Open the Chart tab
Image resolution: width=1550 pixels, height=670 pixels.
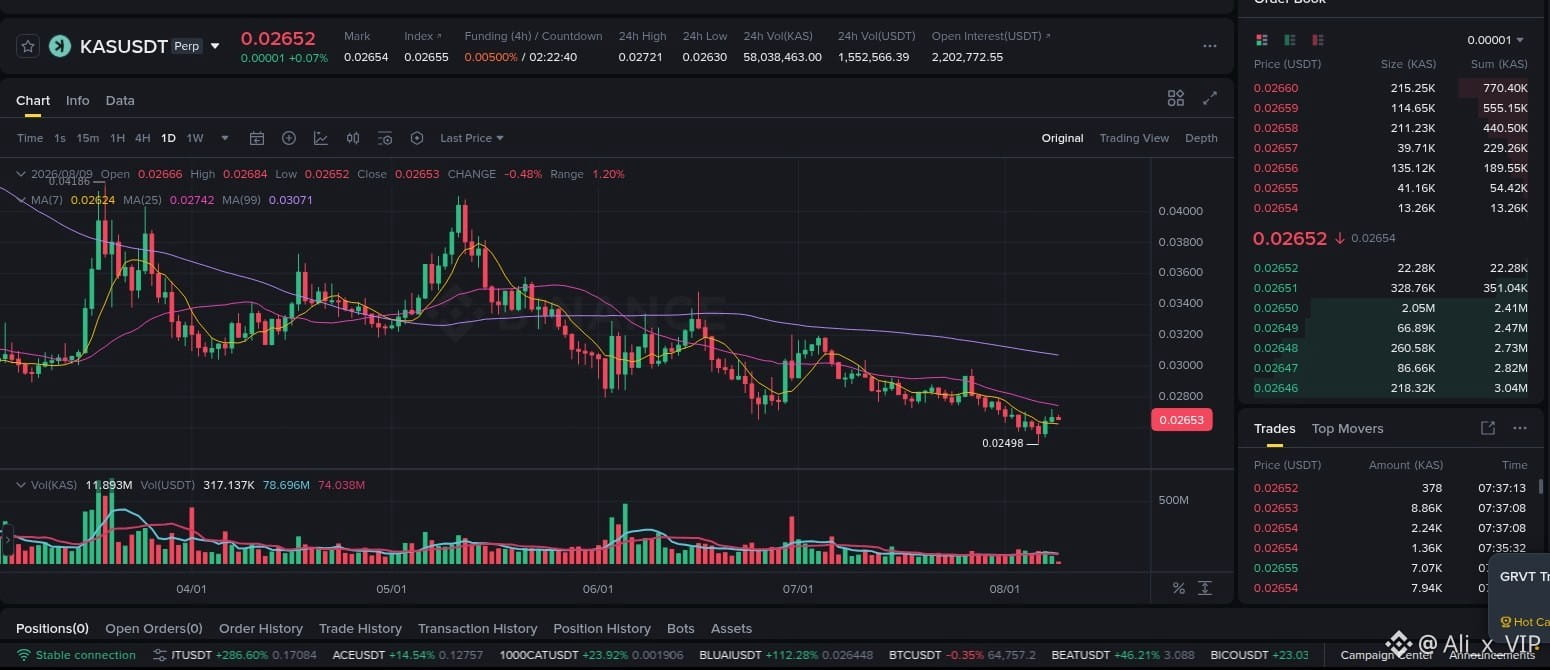[x=33, y=100]
